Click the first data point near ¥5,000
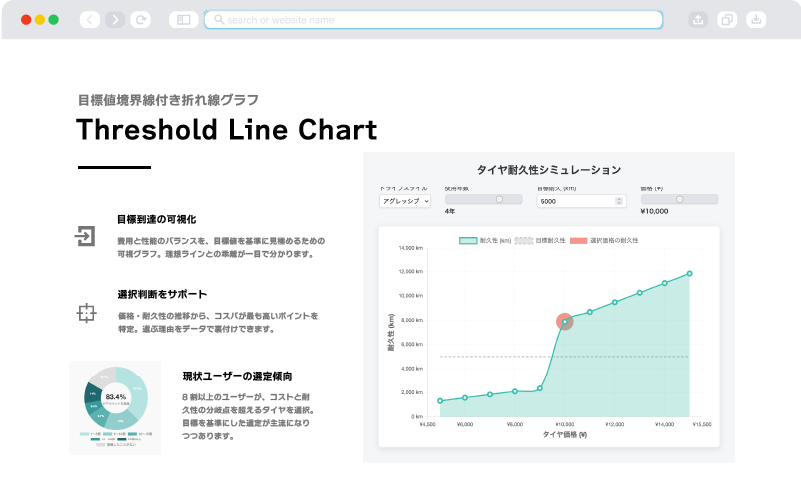The width and height of the screenshot is (801, 501). [440, 401]
